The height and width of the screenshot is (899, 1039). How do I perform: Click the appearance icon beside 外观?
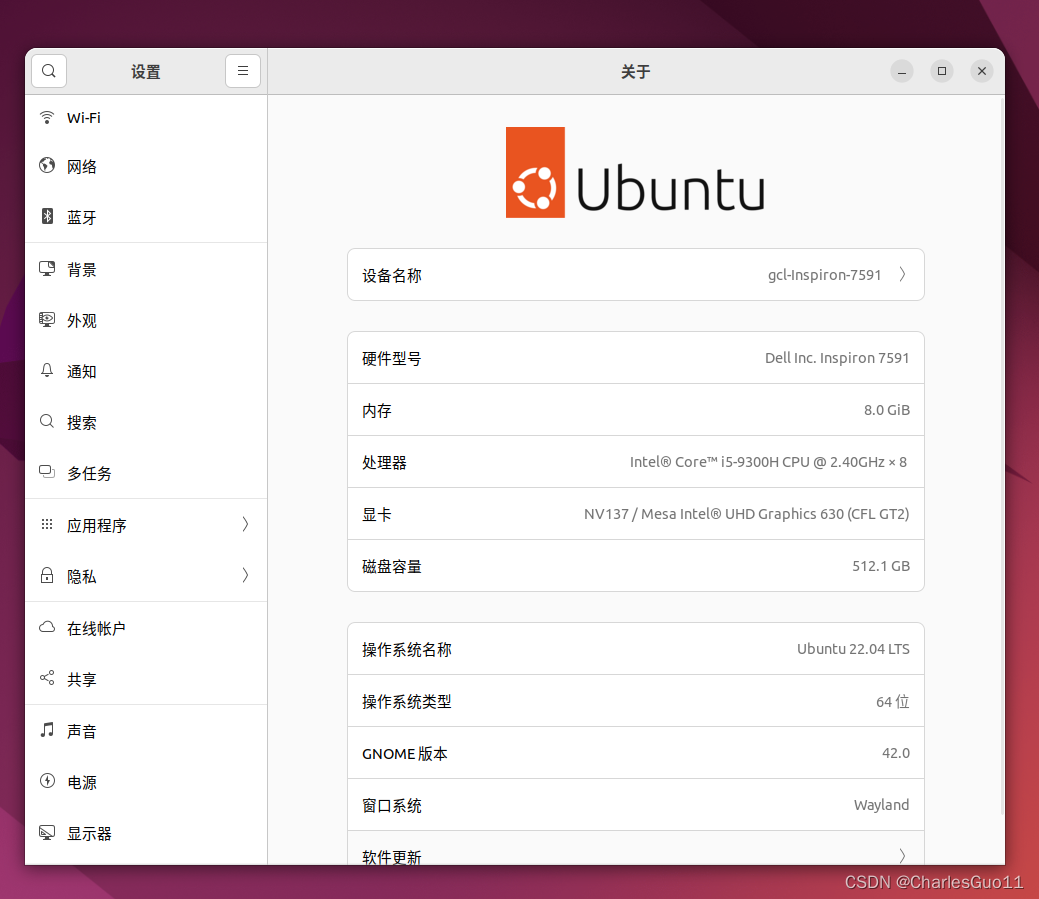coord(46,319)
